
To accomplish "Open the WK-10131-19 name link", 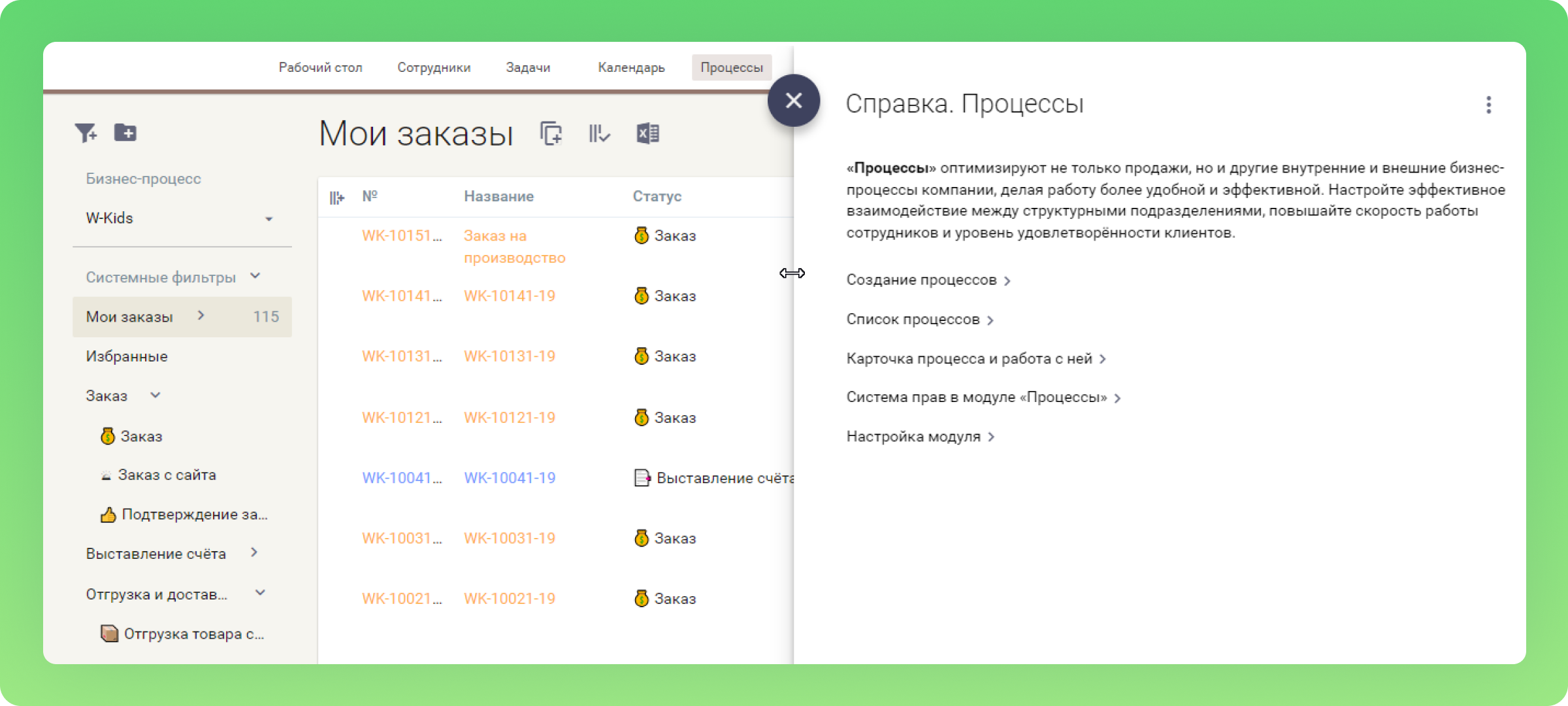I will 510,356.
